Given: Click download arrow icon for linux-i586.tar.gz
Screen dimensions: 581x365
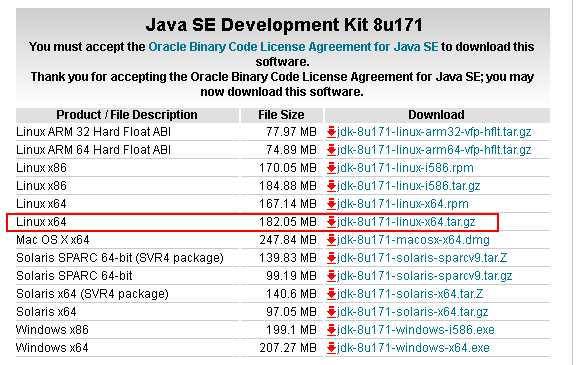Looking at the screenshot, I should point(331,186).
